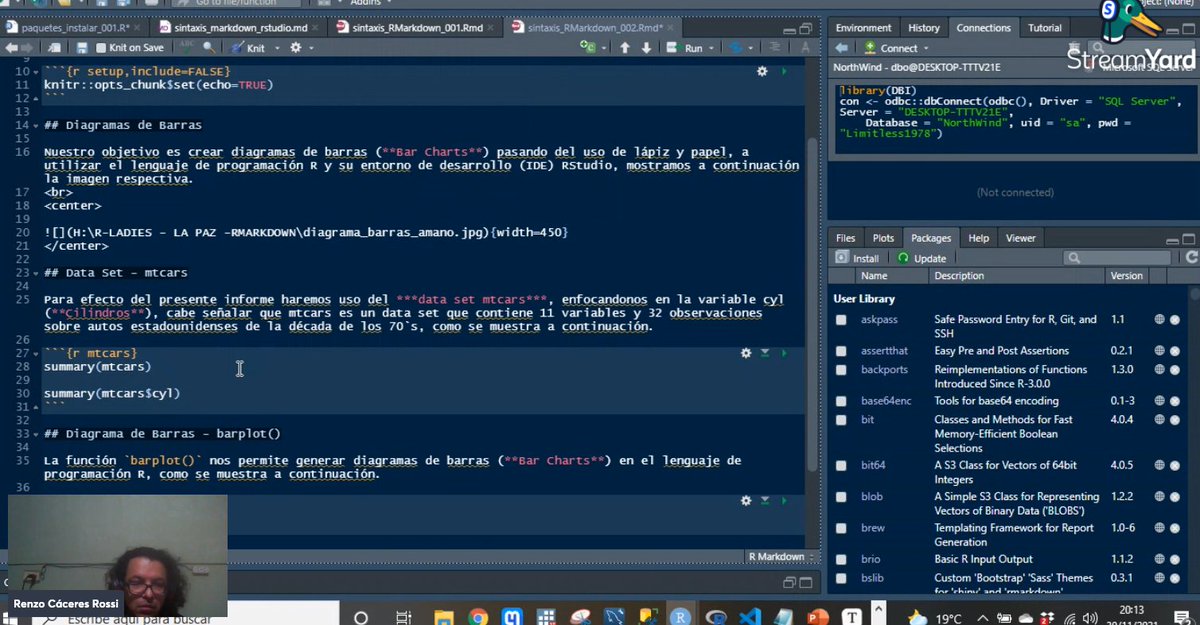Open PowerPoint from the taskbar
Viewport: 1200px width, 625px height.
point(817,617)
